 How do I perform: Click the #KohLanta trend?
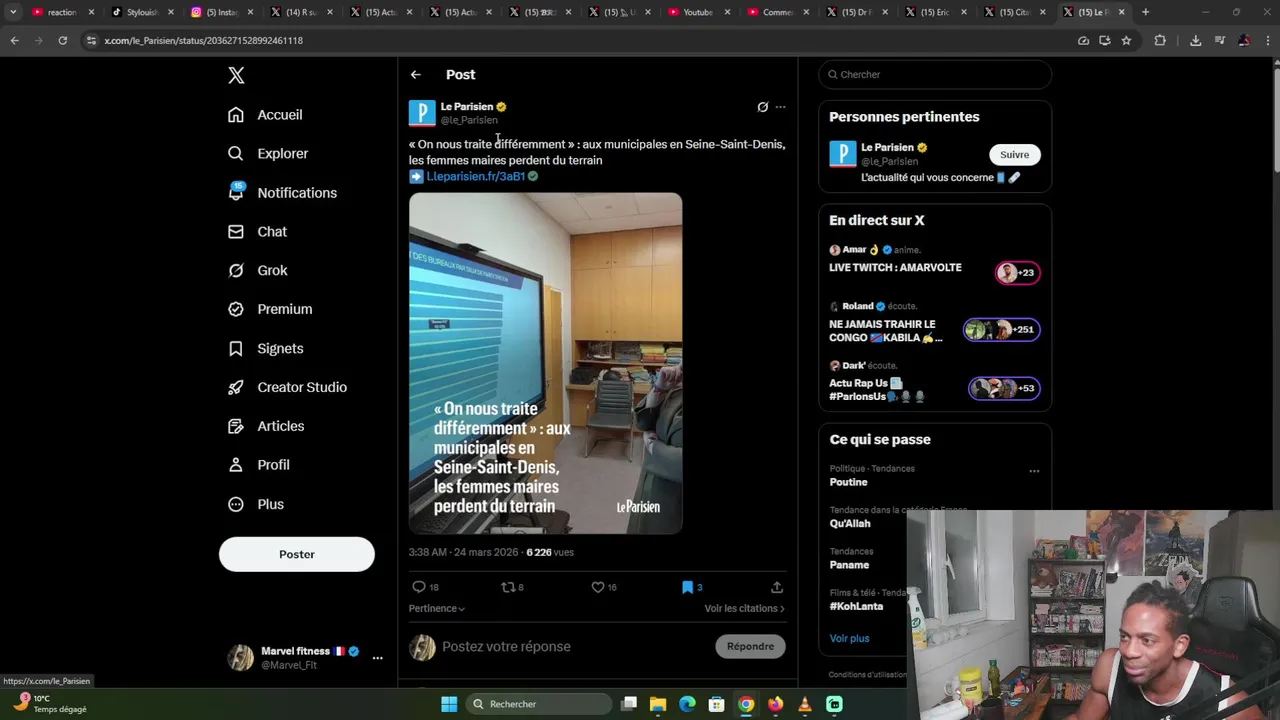856,607
